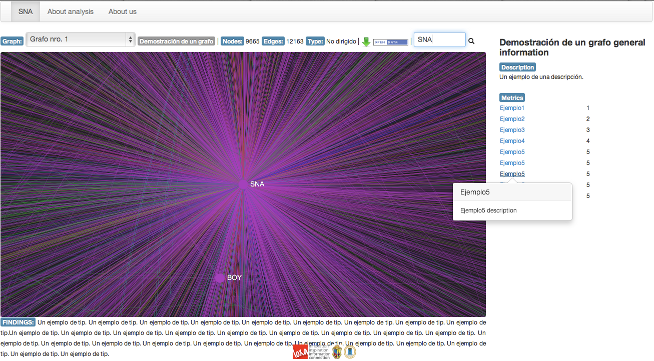
Task: Click the magnifier search icon
Action: 471,41
